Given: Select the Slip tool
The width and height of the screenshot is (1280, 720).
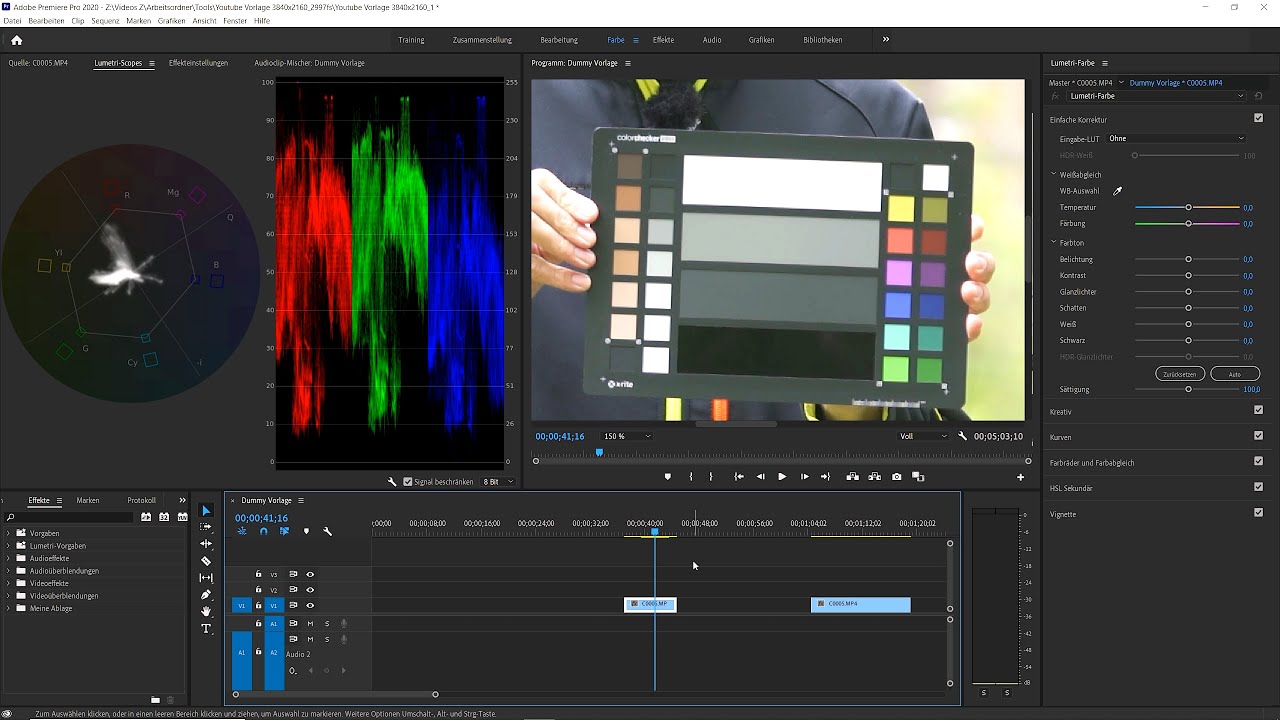Looking at the screenshot, I should tap(206, 578).
